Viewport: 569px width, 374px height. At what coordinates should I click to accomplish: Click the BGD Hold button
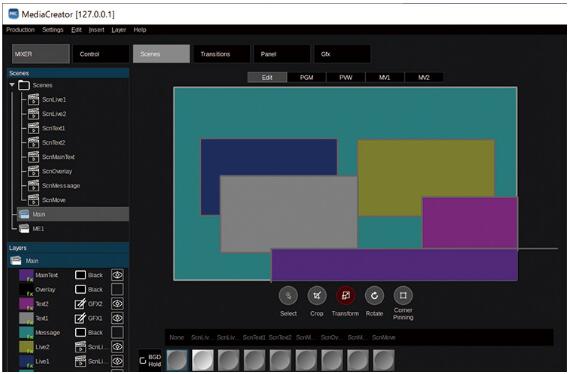click(x=150, y=360)
